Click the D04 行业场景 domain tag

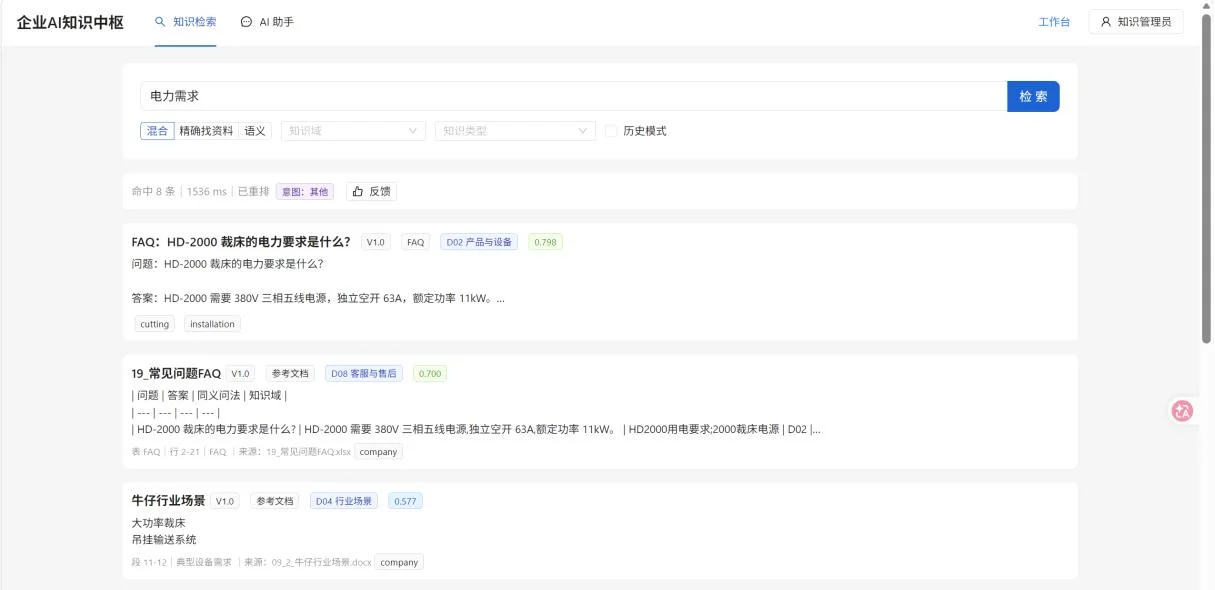344,501
